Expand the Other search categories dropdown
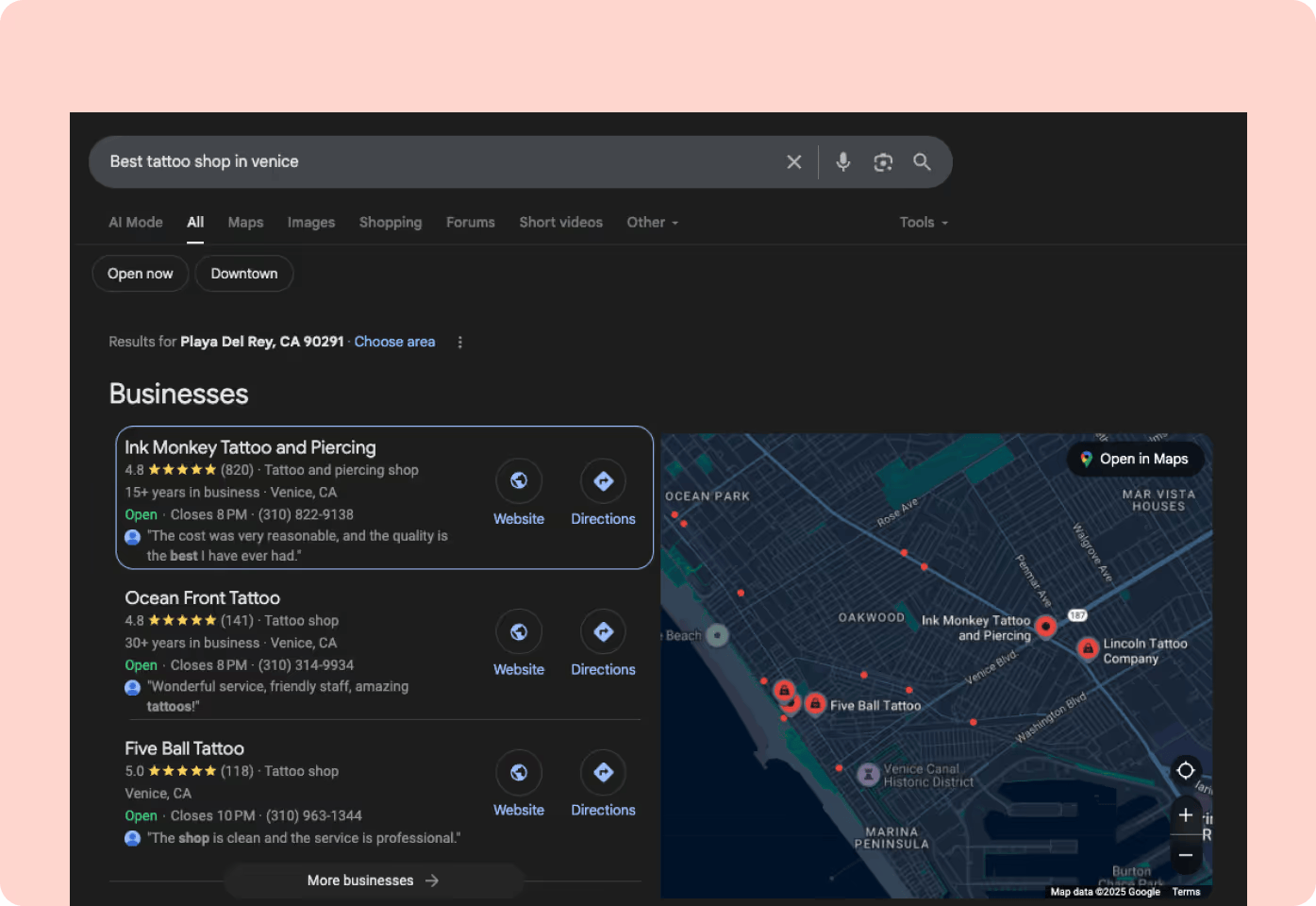Screen dimensions: 1316x906 pyautogui.click(x=652, y=222)
